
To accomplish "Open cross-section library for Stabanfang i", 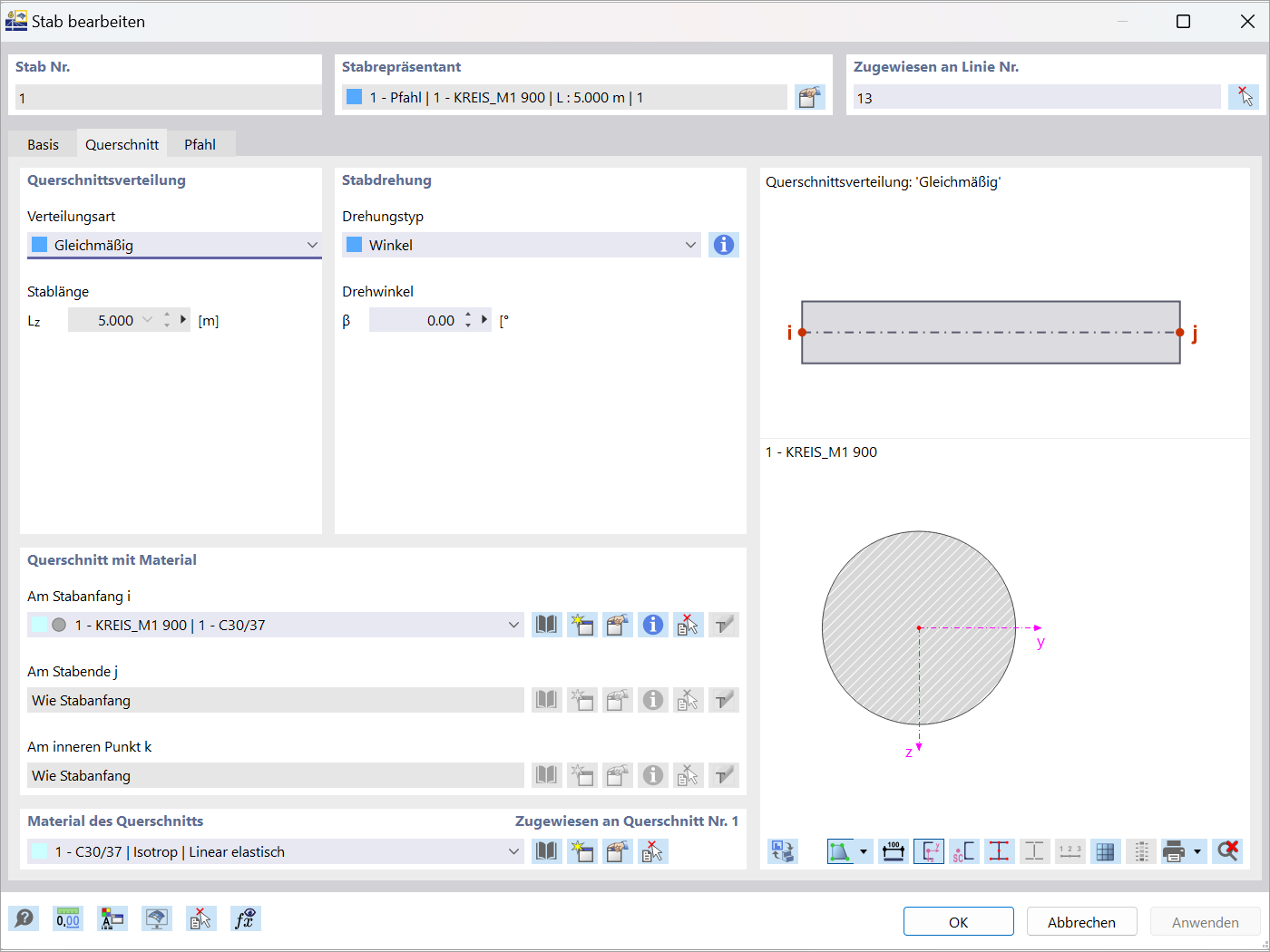I will pyautogui.click(x=546, y=625).
